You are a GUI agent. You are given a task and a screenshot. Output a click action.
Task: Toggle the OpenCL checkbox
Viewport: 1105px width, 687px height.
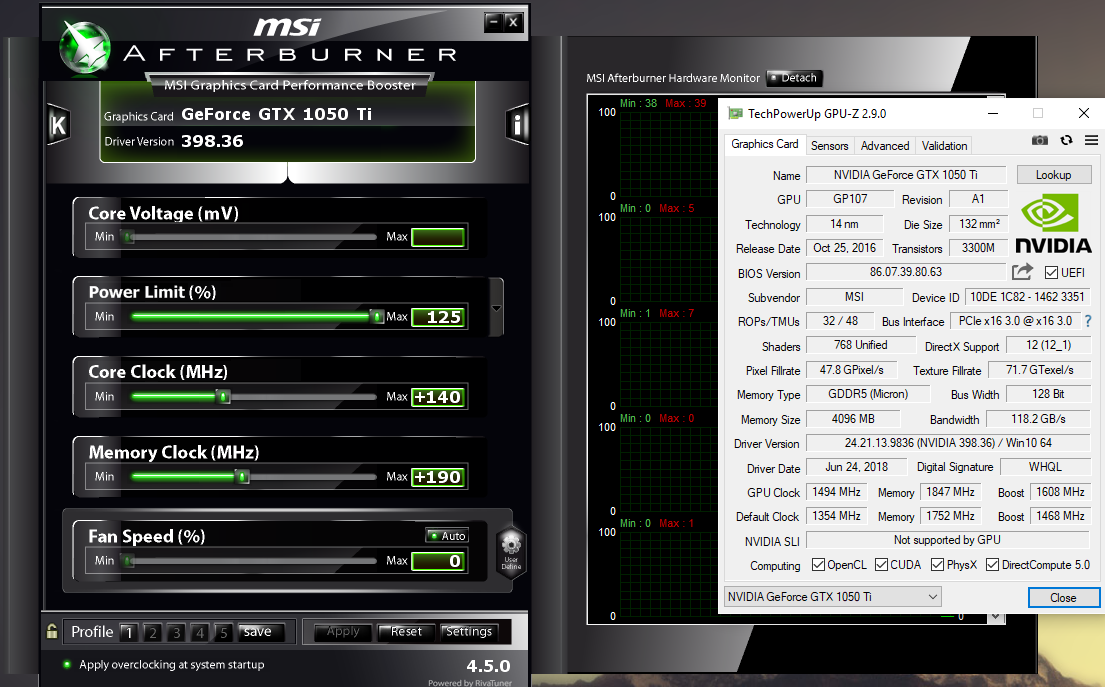[818, 564]
